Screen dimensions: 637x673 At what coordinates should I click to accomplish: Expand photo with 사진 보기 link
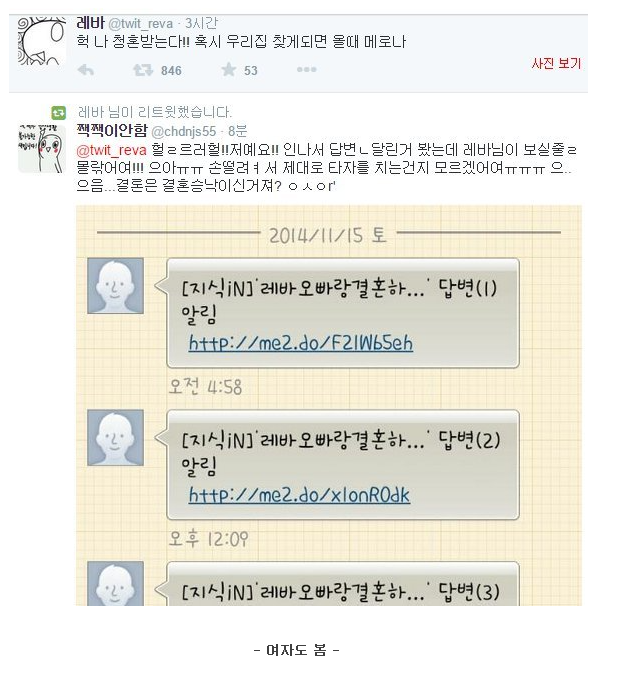pos(556,64)
